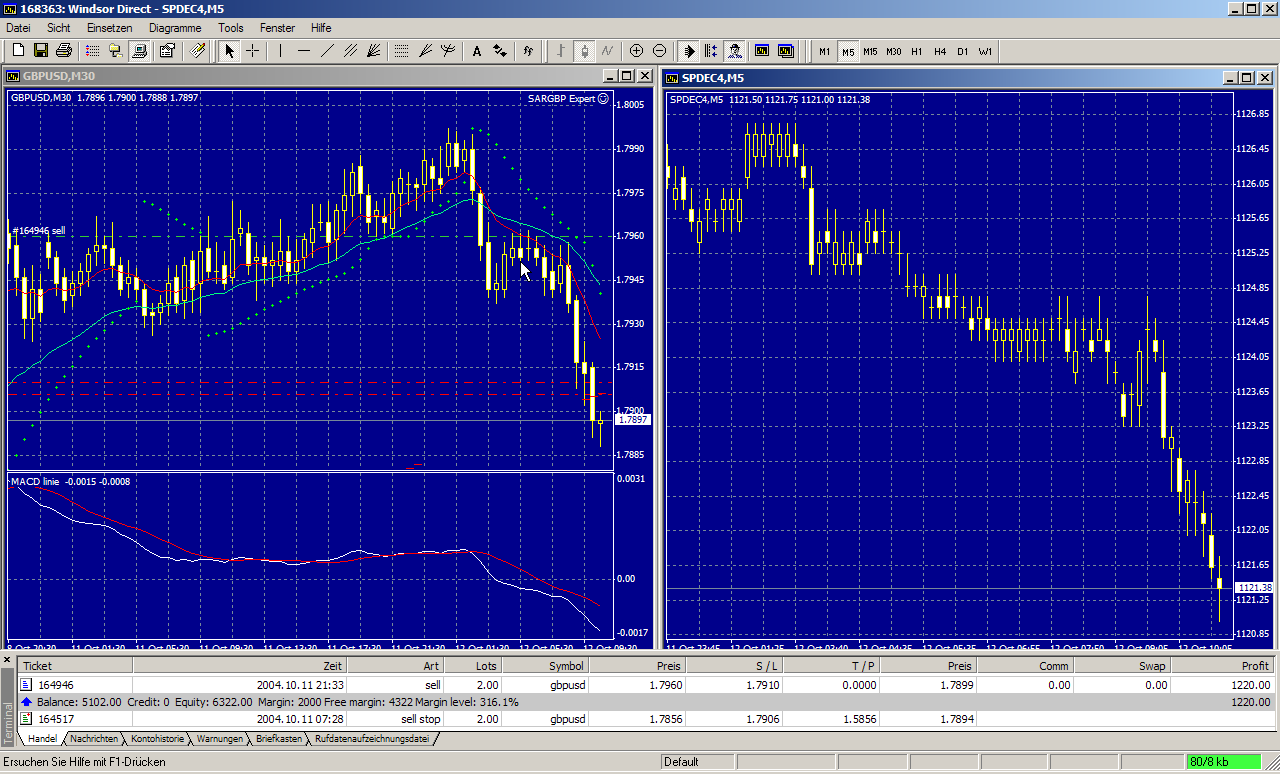Viewport: 1280px width, 774px height.
Task: Switch to the Kontohistorie tab
Action: tap(158, 739)
